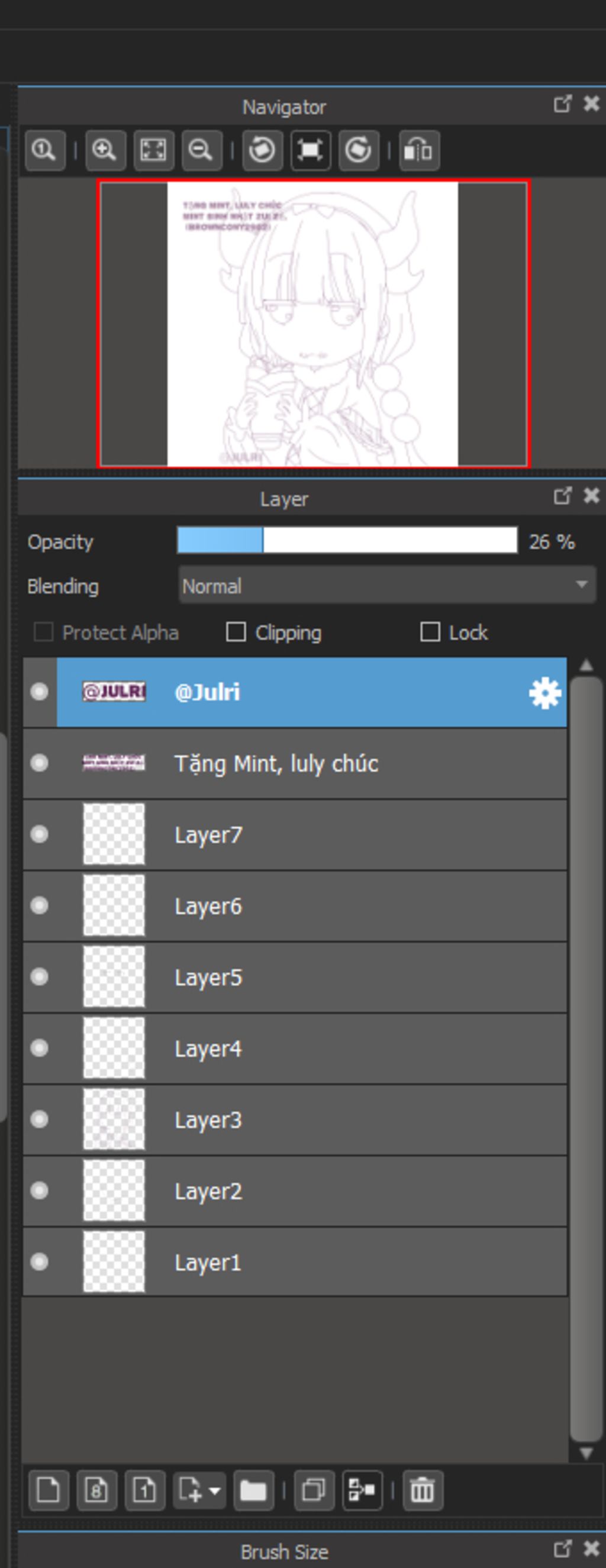Open the @Julri layer settings gear
The image size is (606, 1568).
(544, 693)
